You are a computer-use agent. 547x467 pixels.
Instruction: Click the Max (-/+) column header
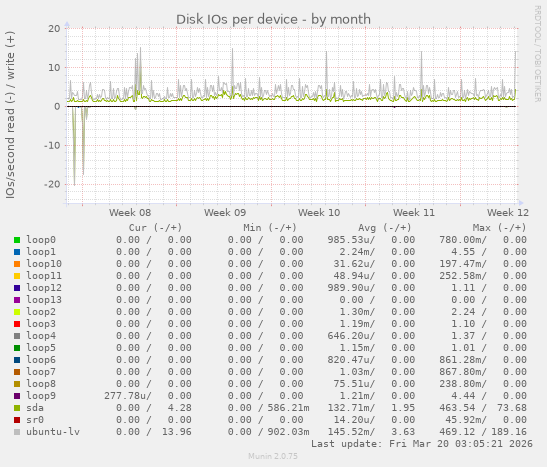(x=499, y=228)
